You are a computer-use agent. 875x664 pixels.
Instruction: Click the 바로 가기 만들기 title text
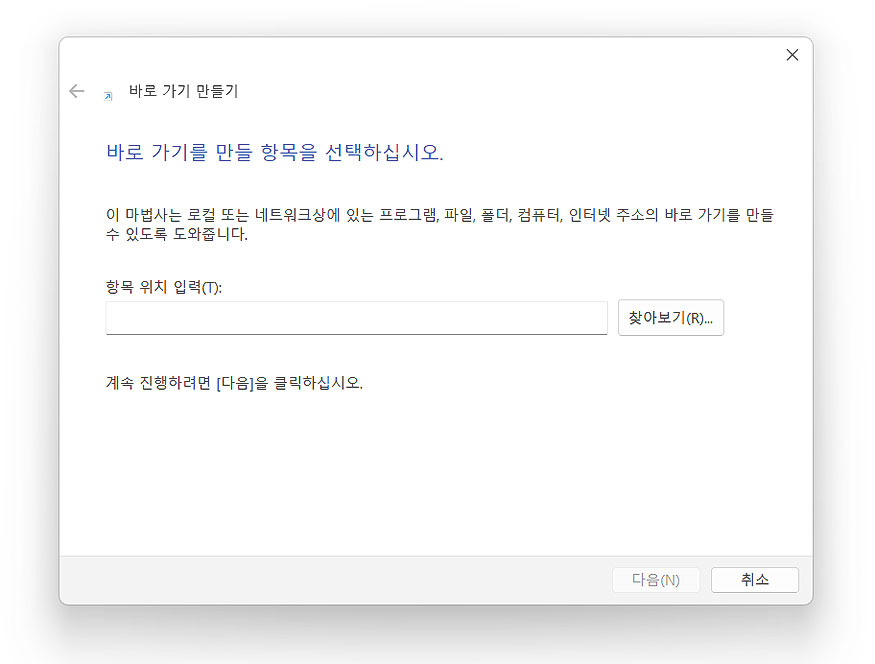[184, 91]
